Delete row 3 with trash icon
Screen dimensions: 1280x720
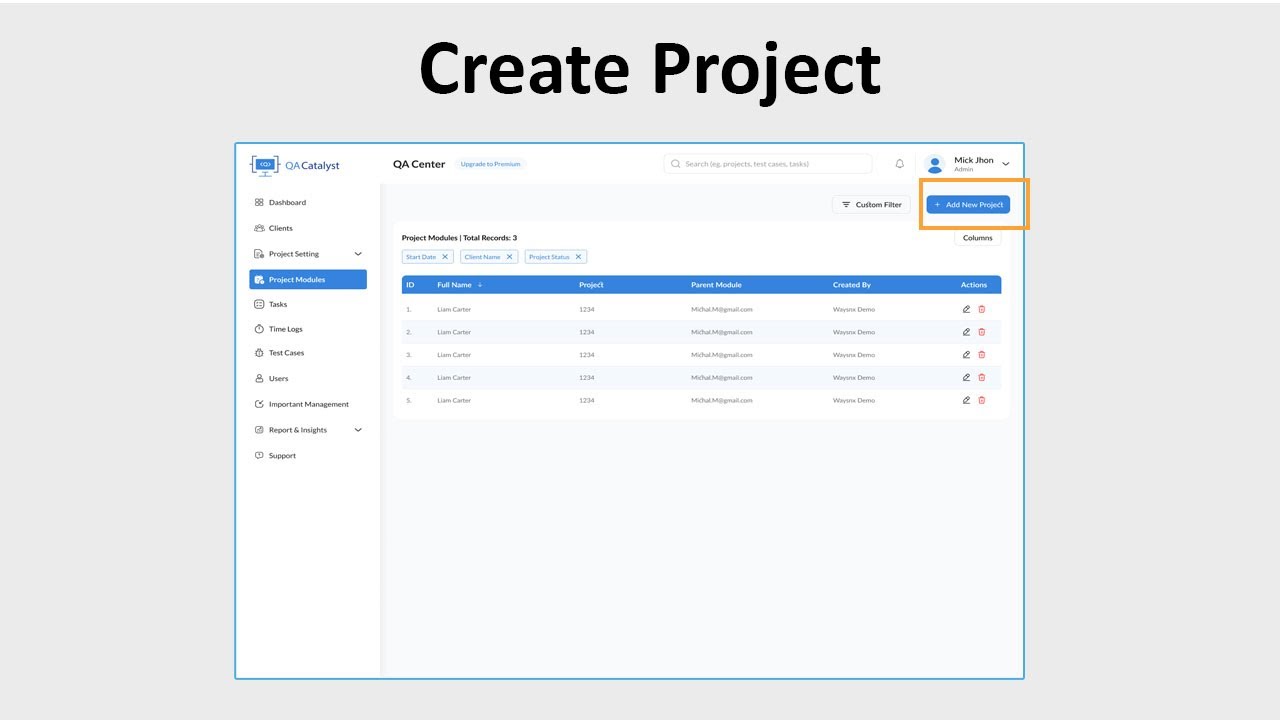pyautogui.click(x=981, y=355)
